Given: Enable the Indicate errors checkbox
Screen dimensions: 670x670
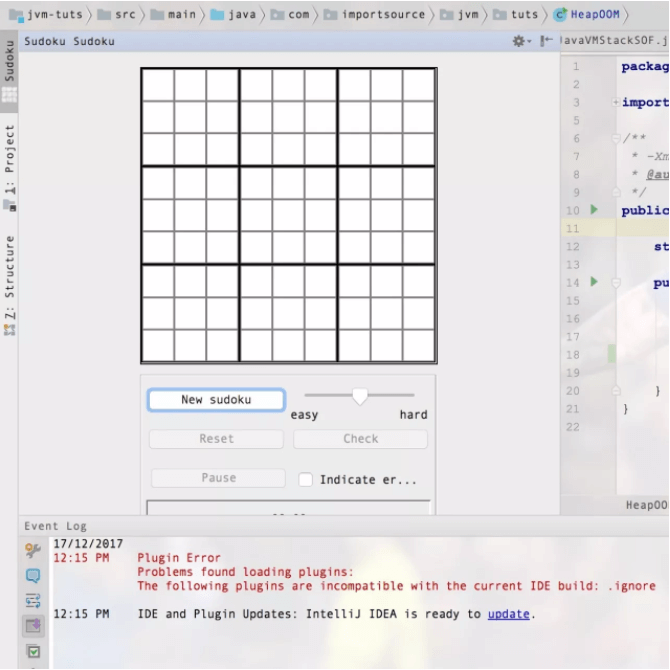Looking at the screenshot, I should [x=306, y=479].
